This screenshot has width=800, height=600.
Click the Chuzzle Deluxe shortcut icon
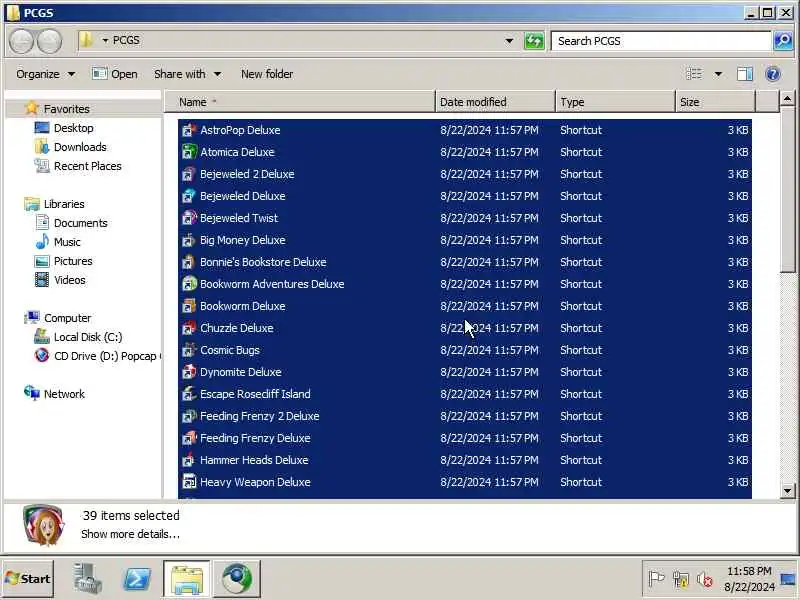click(189, 328)
